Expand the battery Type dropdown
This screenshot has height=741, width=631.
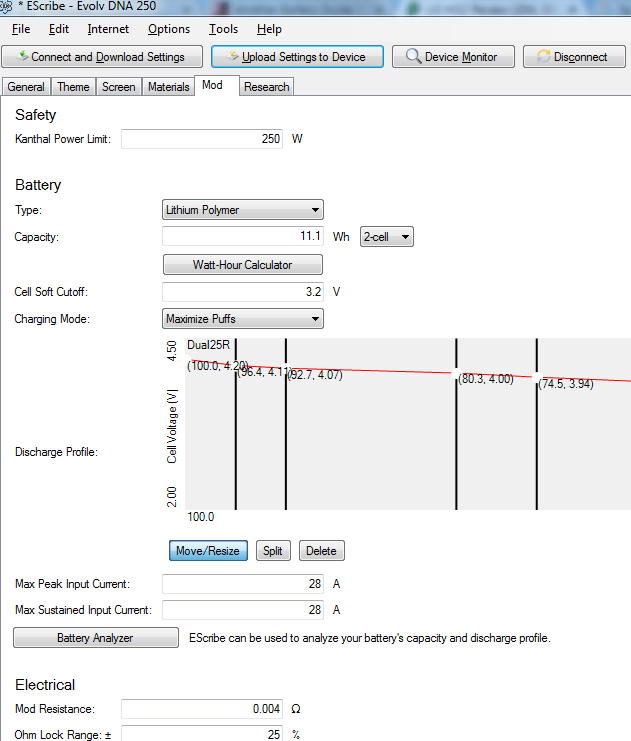(x=243, y=210)
